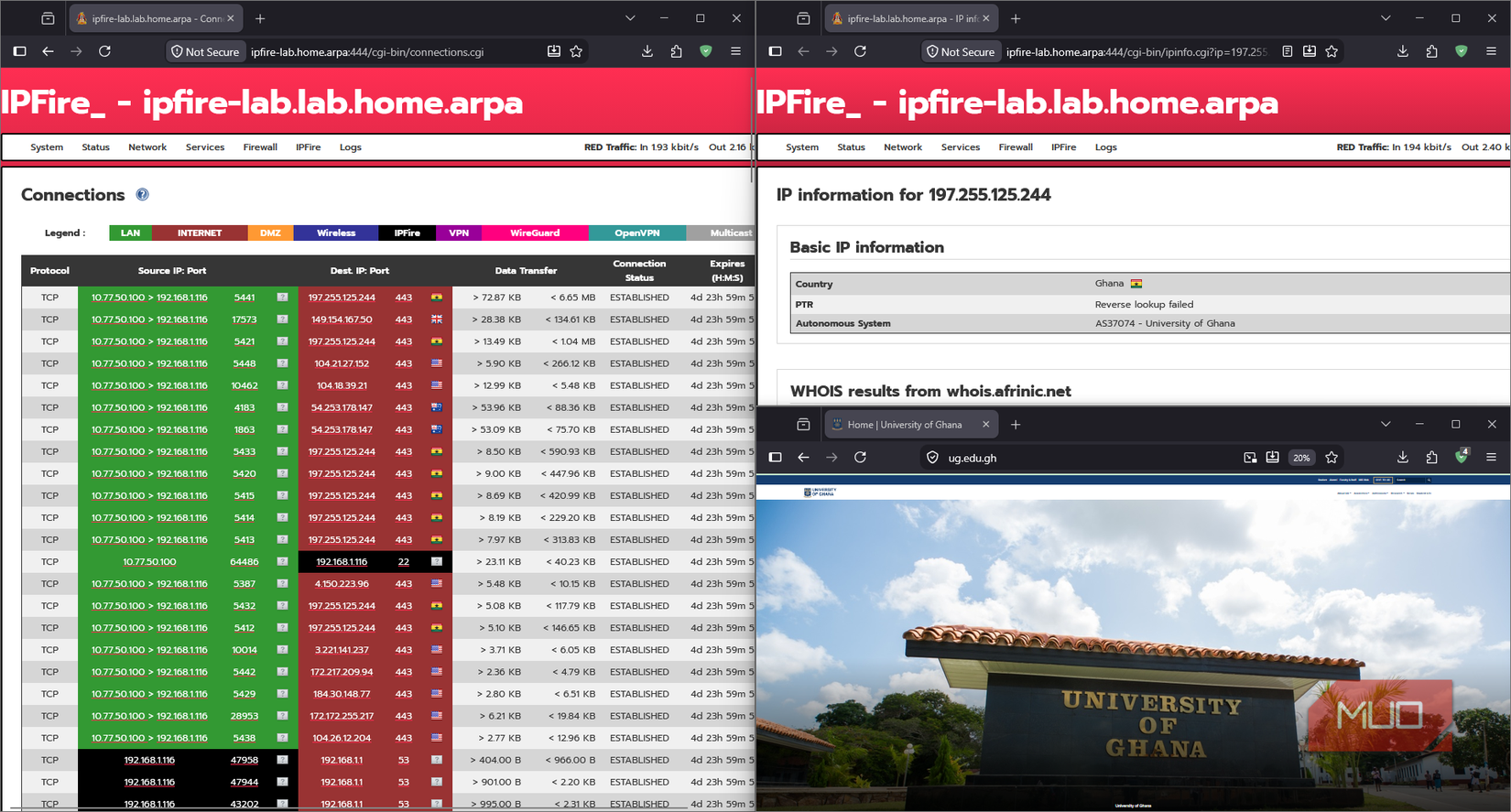The width and height of the screenshot is (1511, 812).
Task: Follow the 149.154.167.50 destination IP link
Action: click(342, 319)
